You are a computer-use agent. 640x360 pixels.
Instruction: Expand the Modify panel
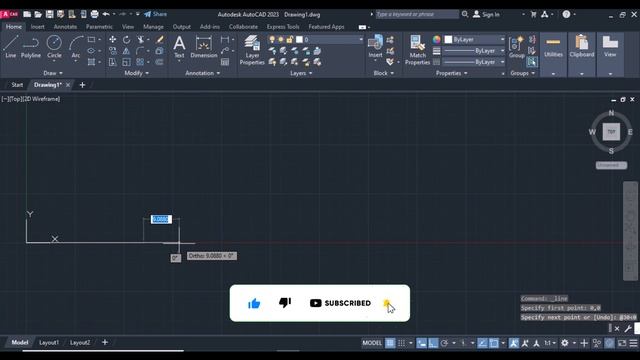[x=137, y=73]
